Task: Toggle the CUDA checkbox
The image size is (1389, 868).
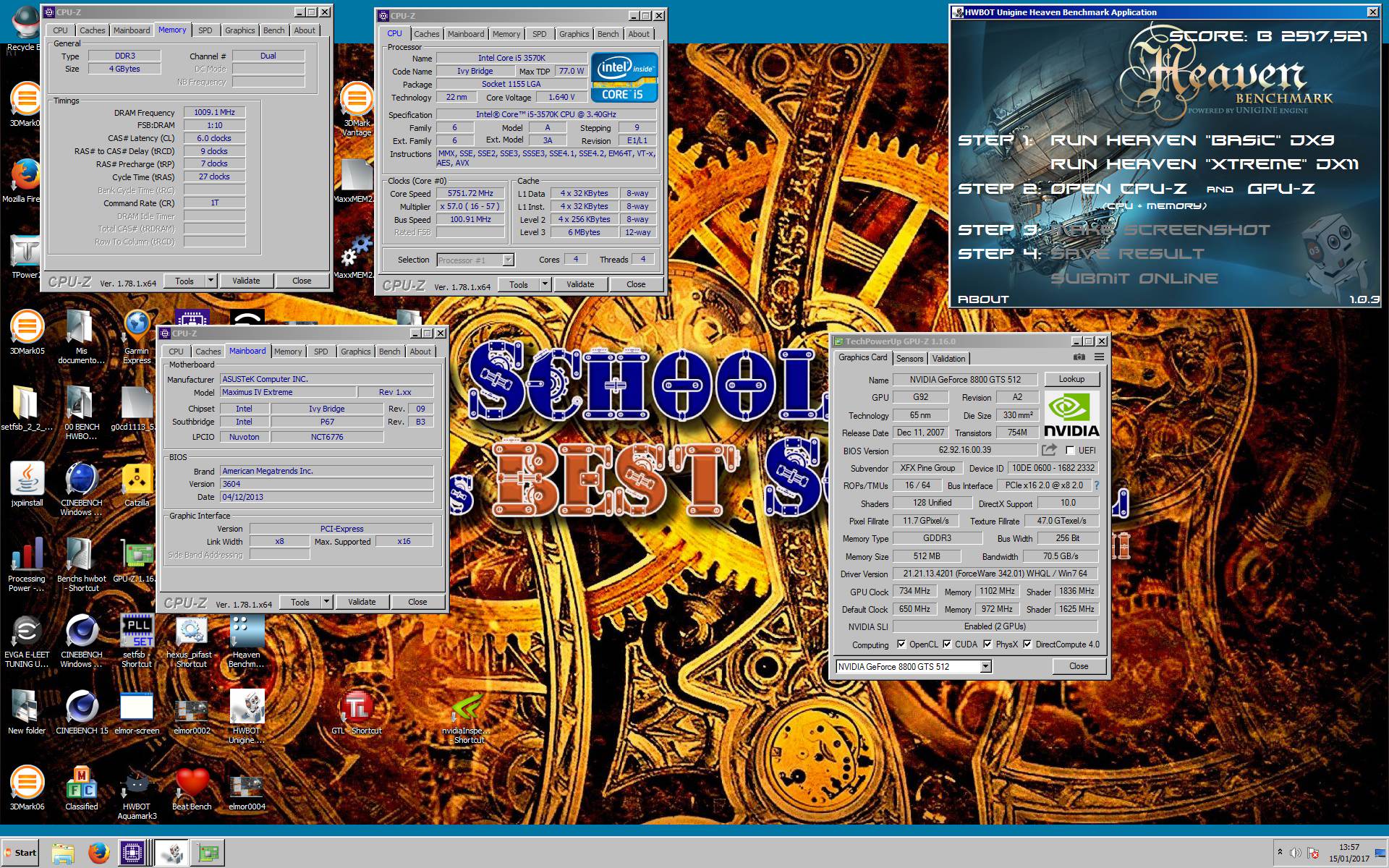Action: pyautogui.click(x=947, y=644)
